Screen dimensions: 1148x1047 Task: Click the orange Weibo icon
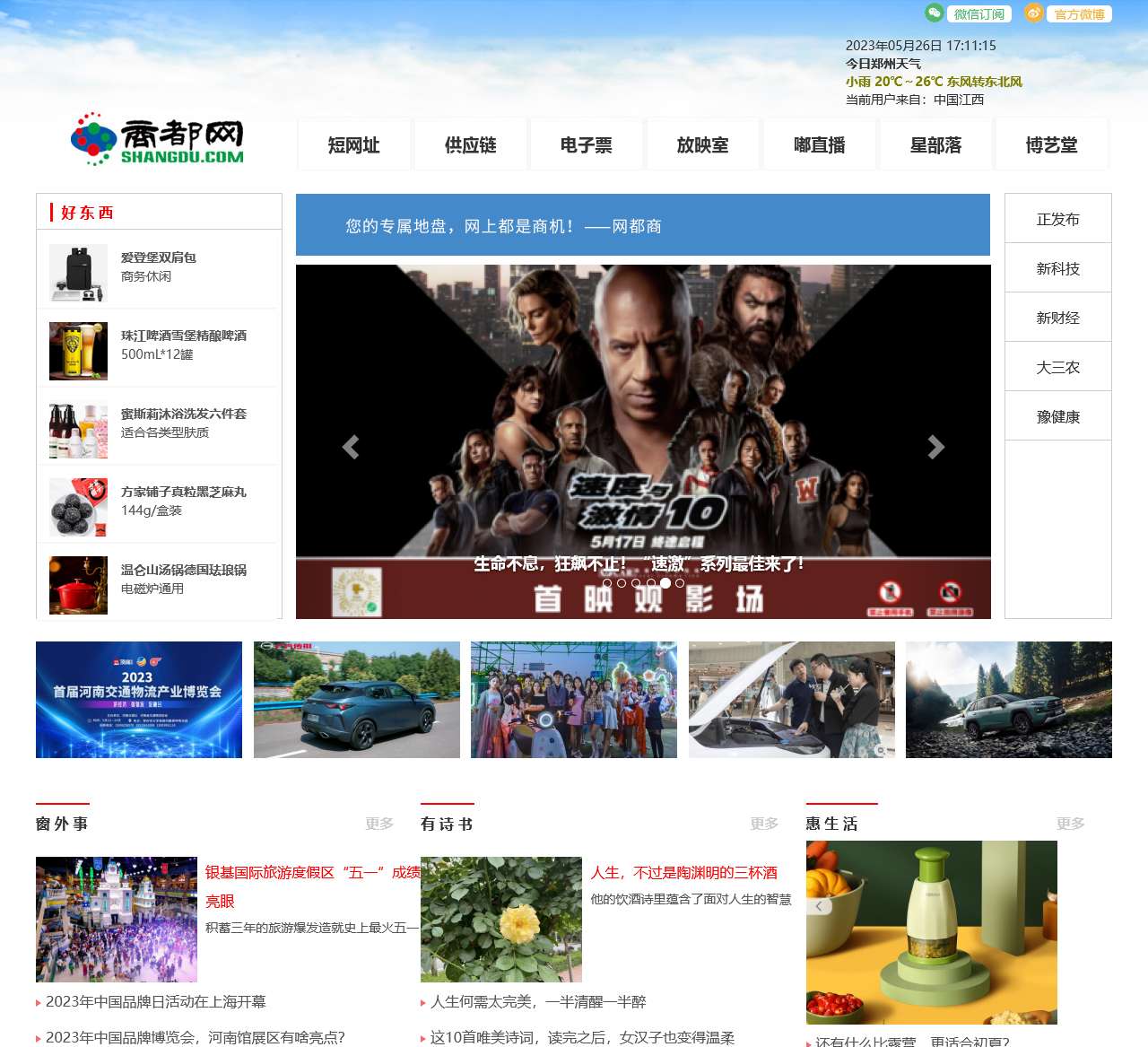(x=1034, y=13)
